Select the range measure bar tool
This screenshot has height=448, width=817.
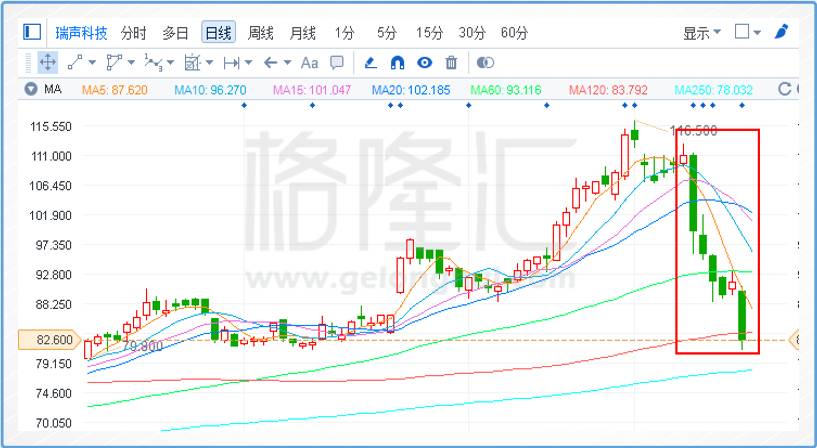coord(231,63)
